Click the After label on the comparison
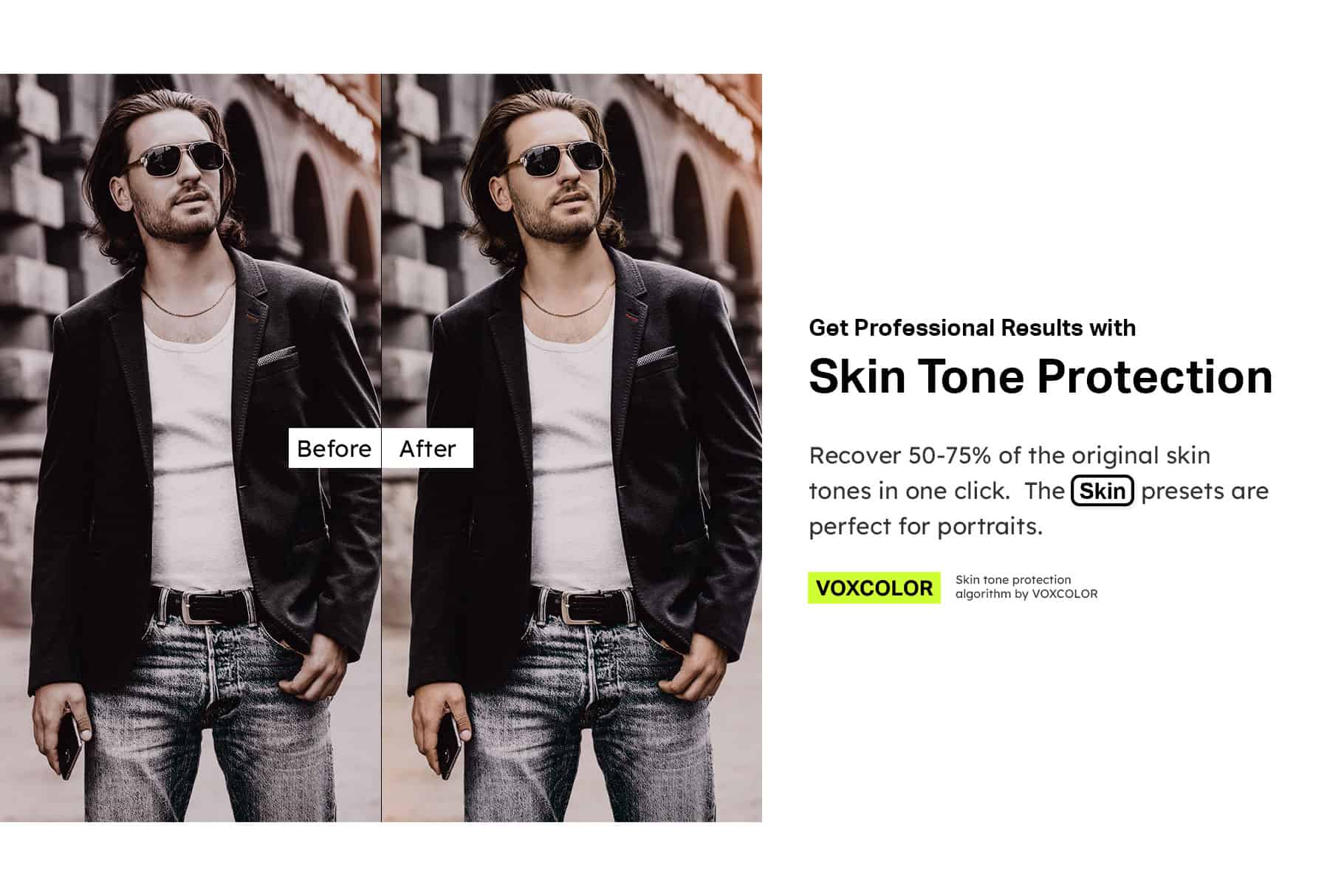The width and height of the screenshot is (1344, 896). pos(428,448)
